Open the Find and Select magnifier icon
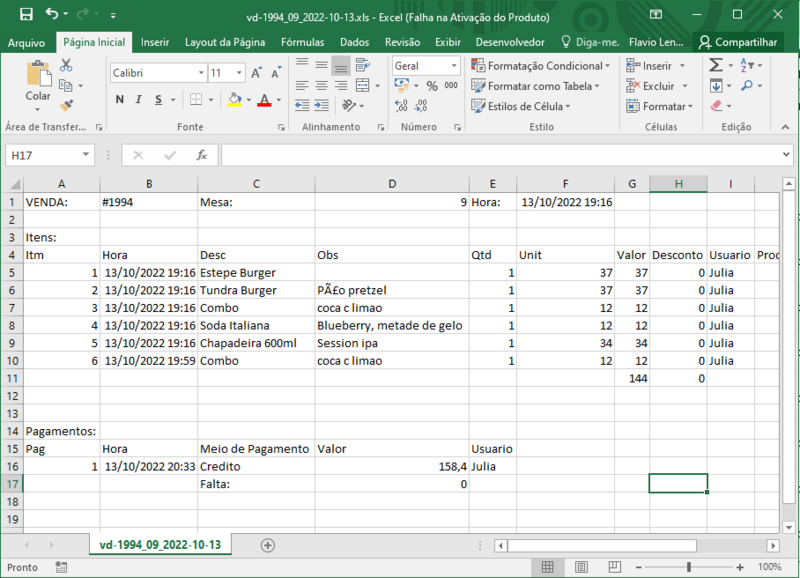 [747, 86]
